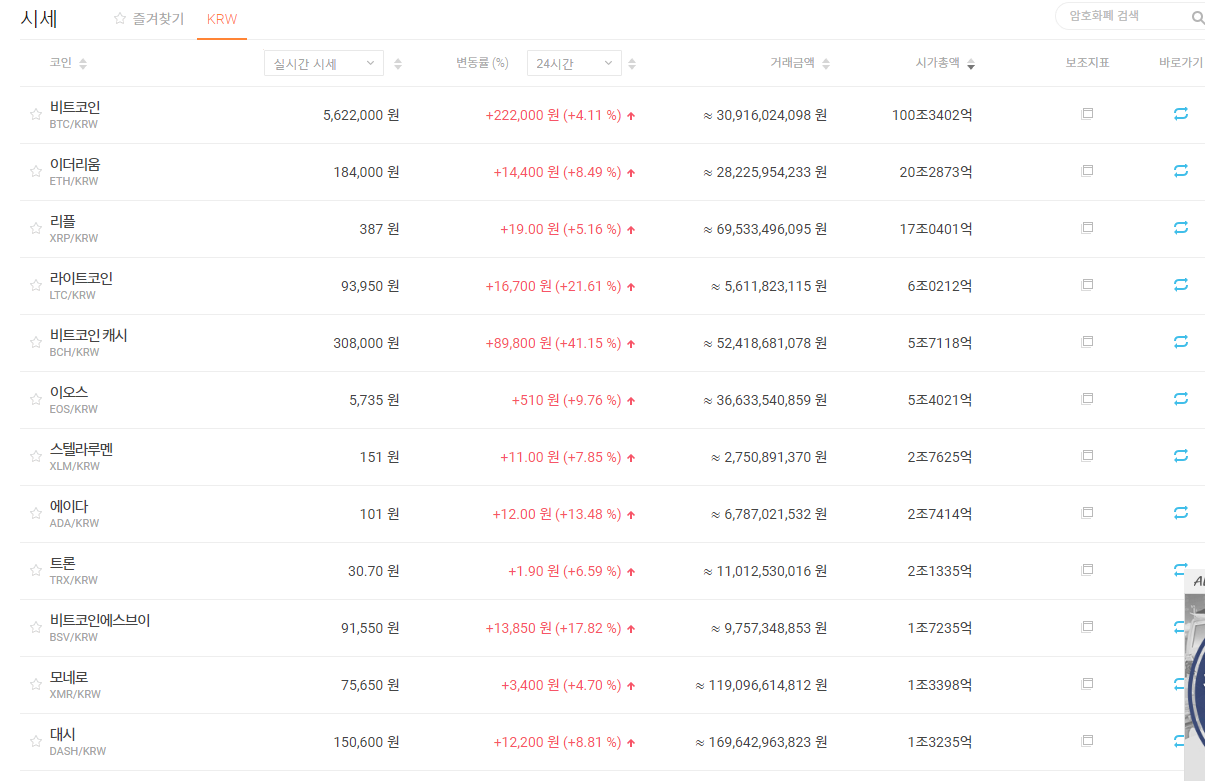Focus the 암호화폐 검색 search field
The height and width of the screenshot is (781, 1205).
(1120, 16)
